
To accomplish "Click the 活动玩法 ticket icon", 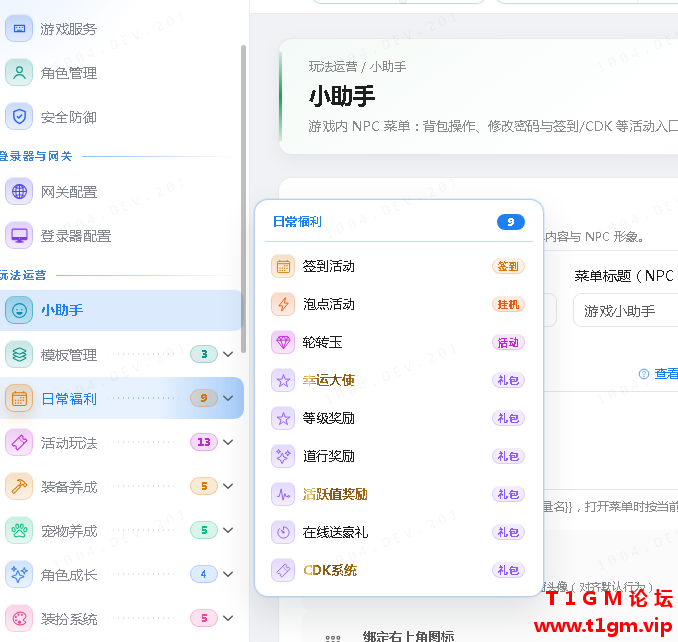I will coord(19,442).
